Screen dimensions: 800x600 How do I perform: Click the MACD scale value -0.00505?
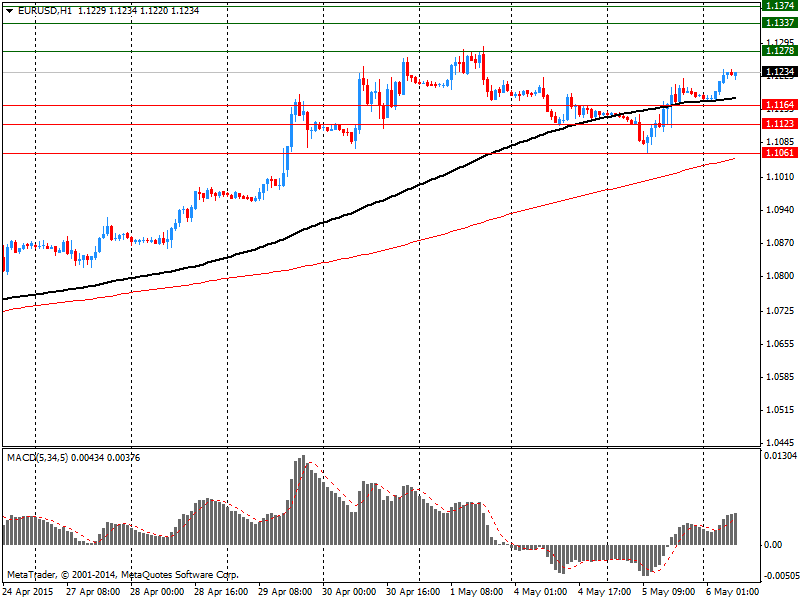point(780,576)
